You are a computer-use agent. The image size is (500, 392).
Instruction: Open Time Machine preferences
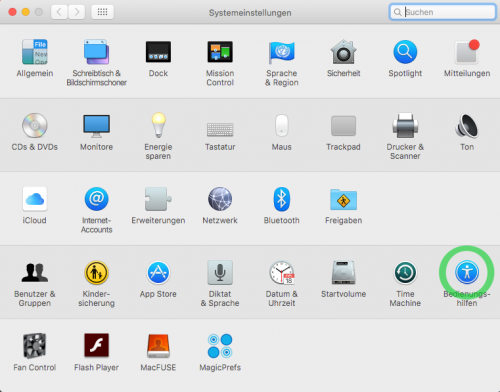(405, 272)
